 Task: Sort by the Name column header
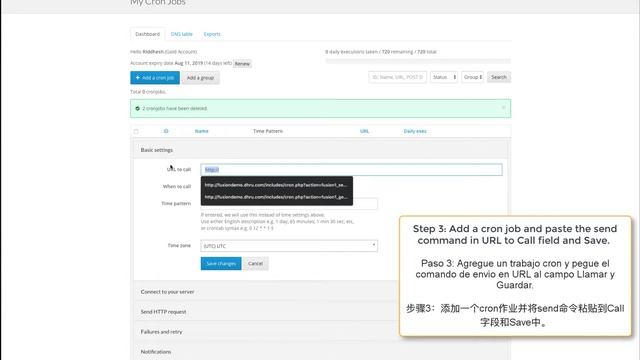(x=201, y=131)
